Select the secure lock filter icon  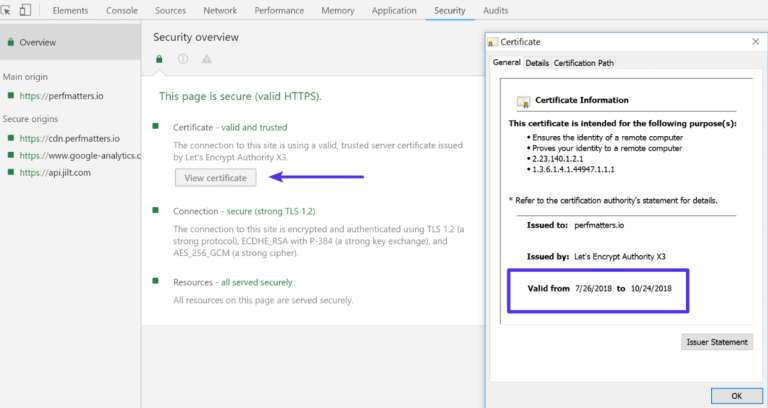[159, 59]
